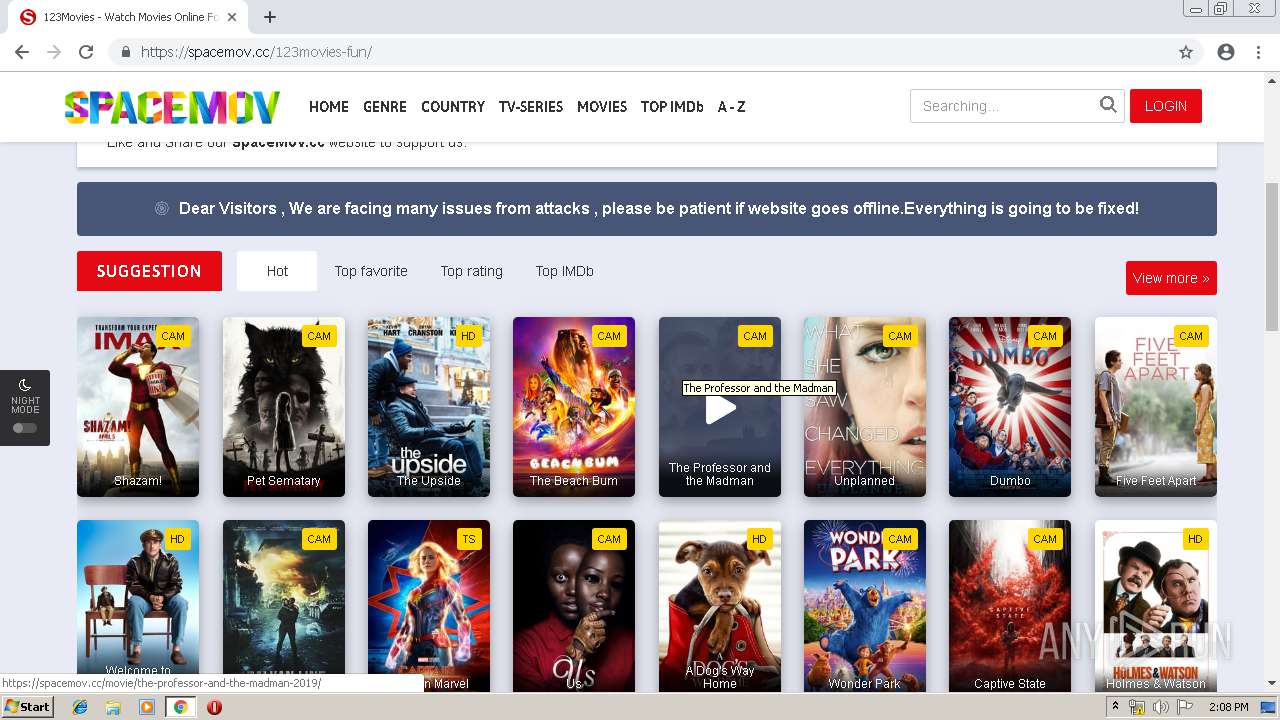Open The Upside movie poster

click(429, 407)
